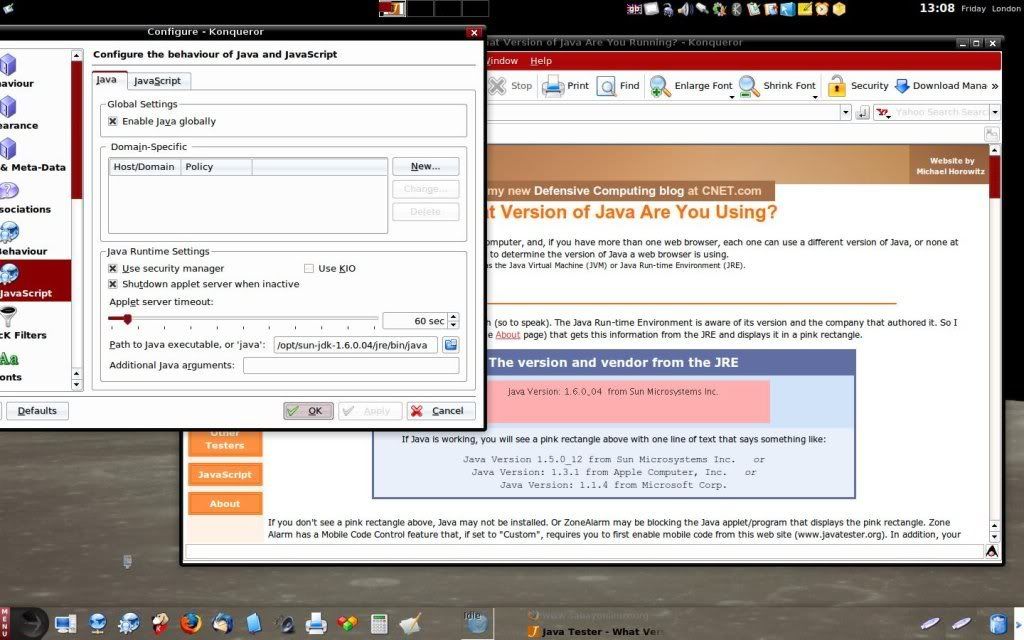Open the trash bin icon in bottom panel

[x=997, y=624]
